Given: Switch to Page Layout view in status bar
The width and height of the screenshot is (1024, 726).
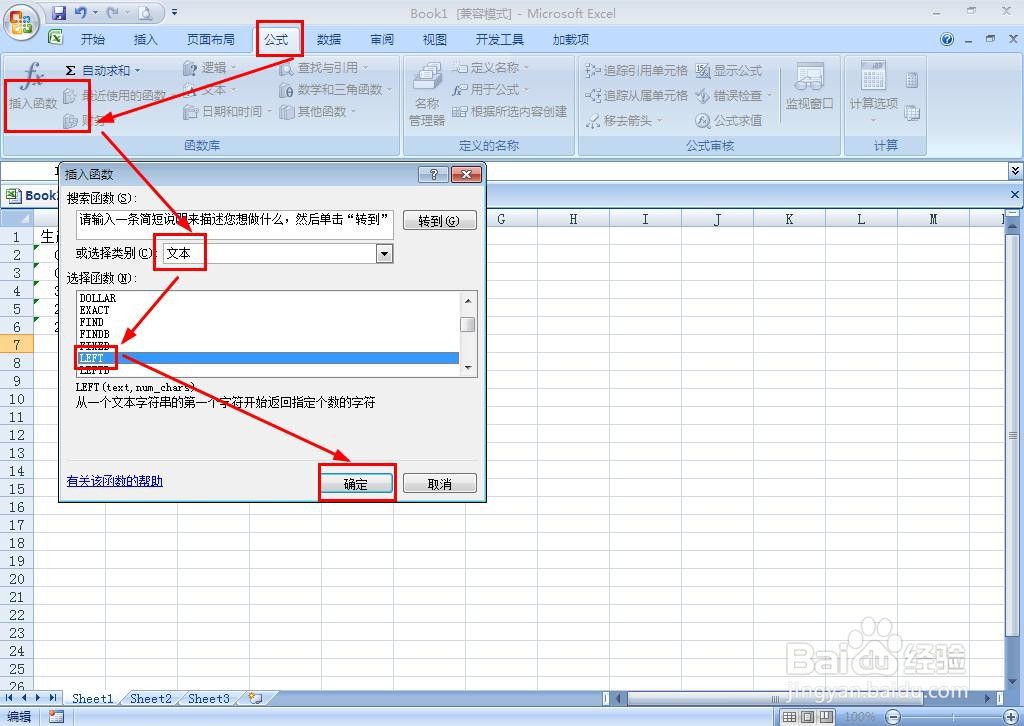Looking at the screenshot, I should [808, 717].
